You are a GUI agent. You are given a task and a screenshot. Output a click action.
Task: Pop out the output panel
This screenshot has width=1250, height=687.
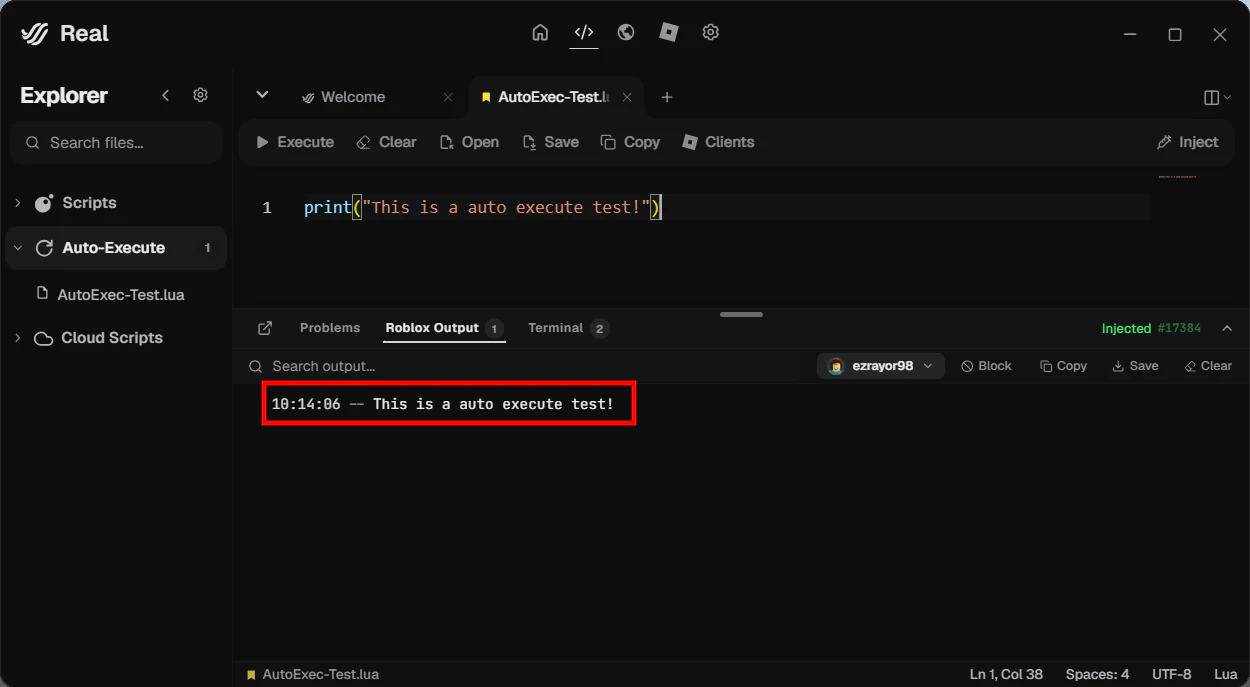tap(265, 328)
